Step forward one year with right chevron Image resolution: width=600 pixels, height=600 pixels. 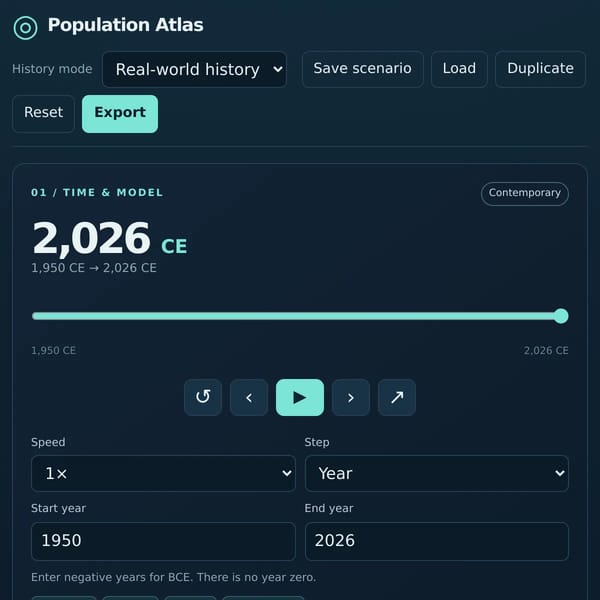(x=351, y=397)
